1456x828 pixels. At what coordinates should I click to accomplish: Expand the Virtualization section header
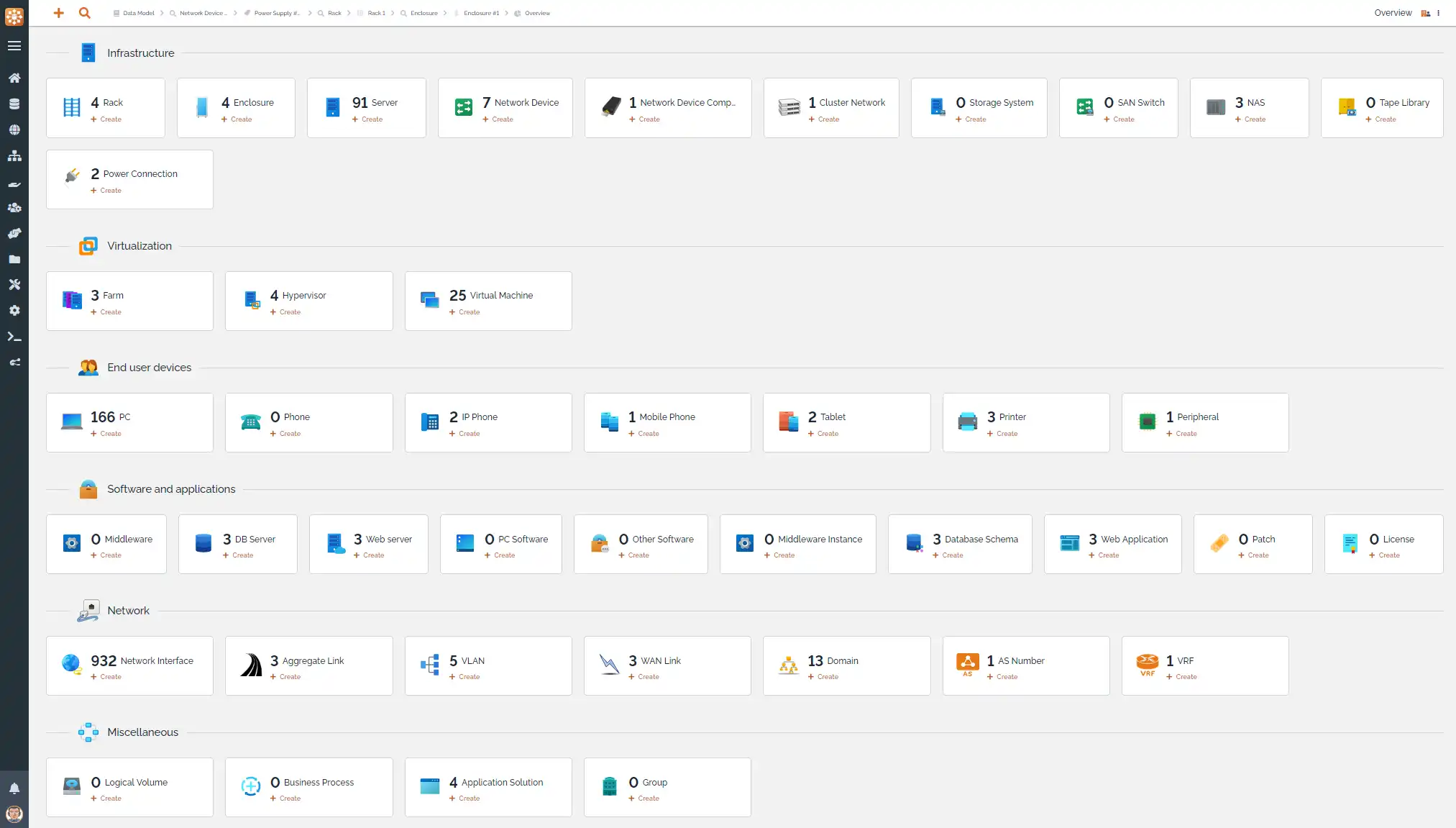[x=139, y=246]
